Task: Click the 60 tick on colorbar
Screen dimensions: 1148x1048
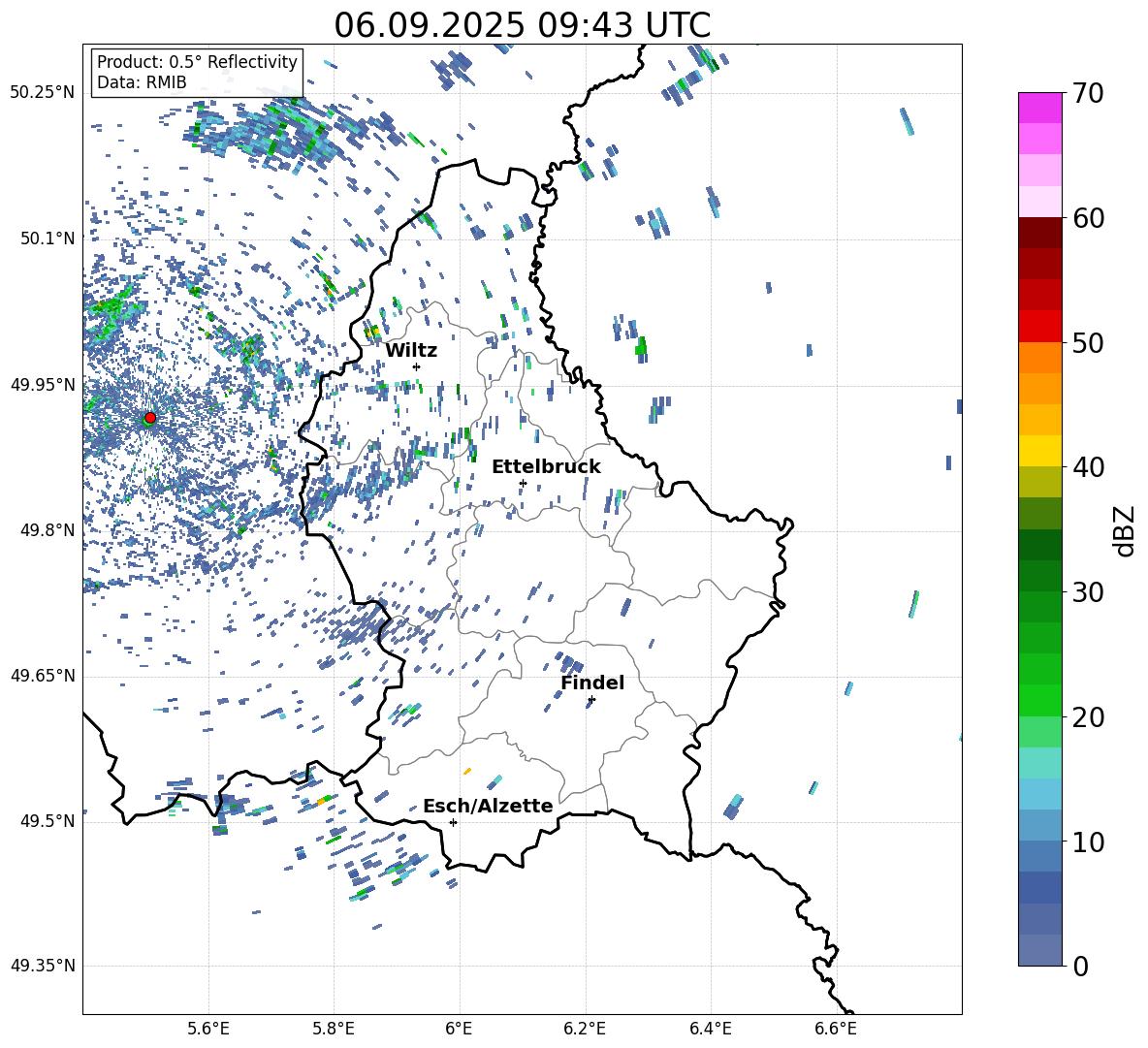Action: pyautogui.click(x=1088, y=218)
